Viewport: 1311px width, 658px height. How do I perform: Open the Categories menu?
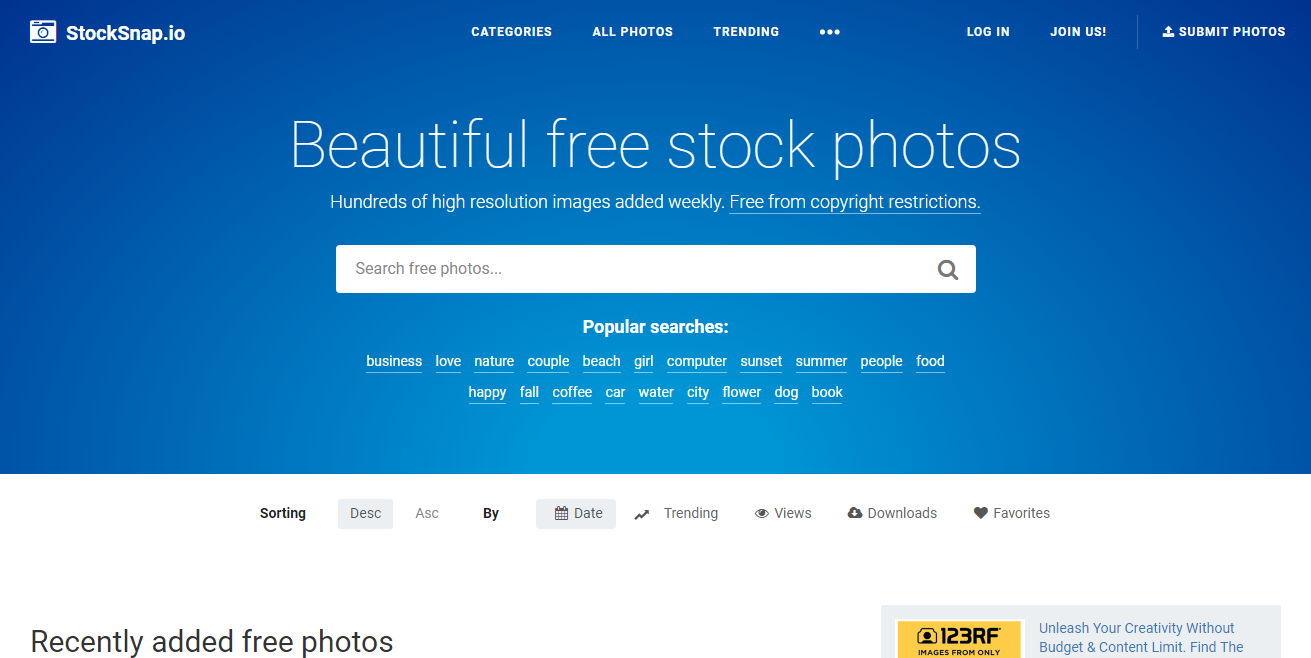512,32
